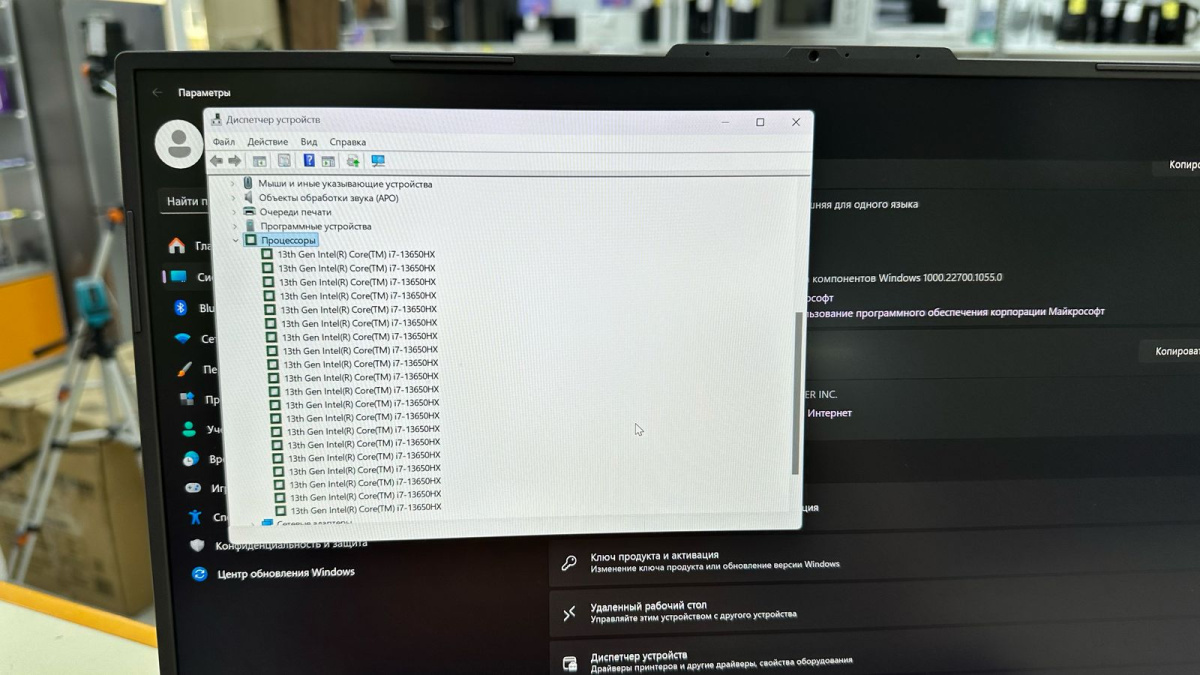Viewport: 1200px width, 675px height.
Task: Click the chip icon beside Процессоры
Action: coord(251,240)
